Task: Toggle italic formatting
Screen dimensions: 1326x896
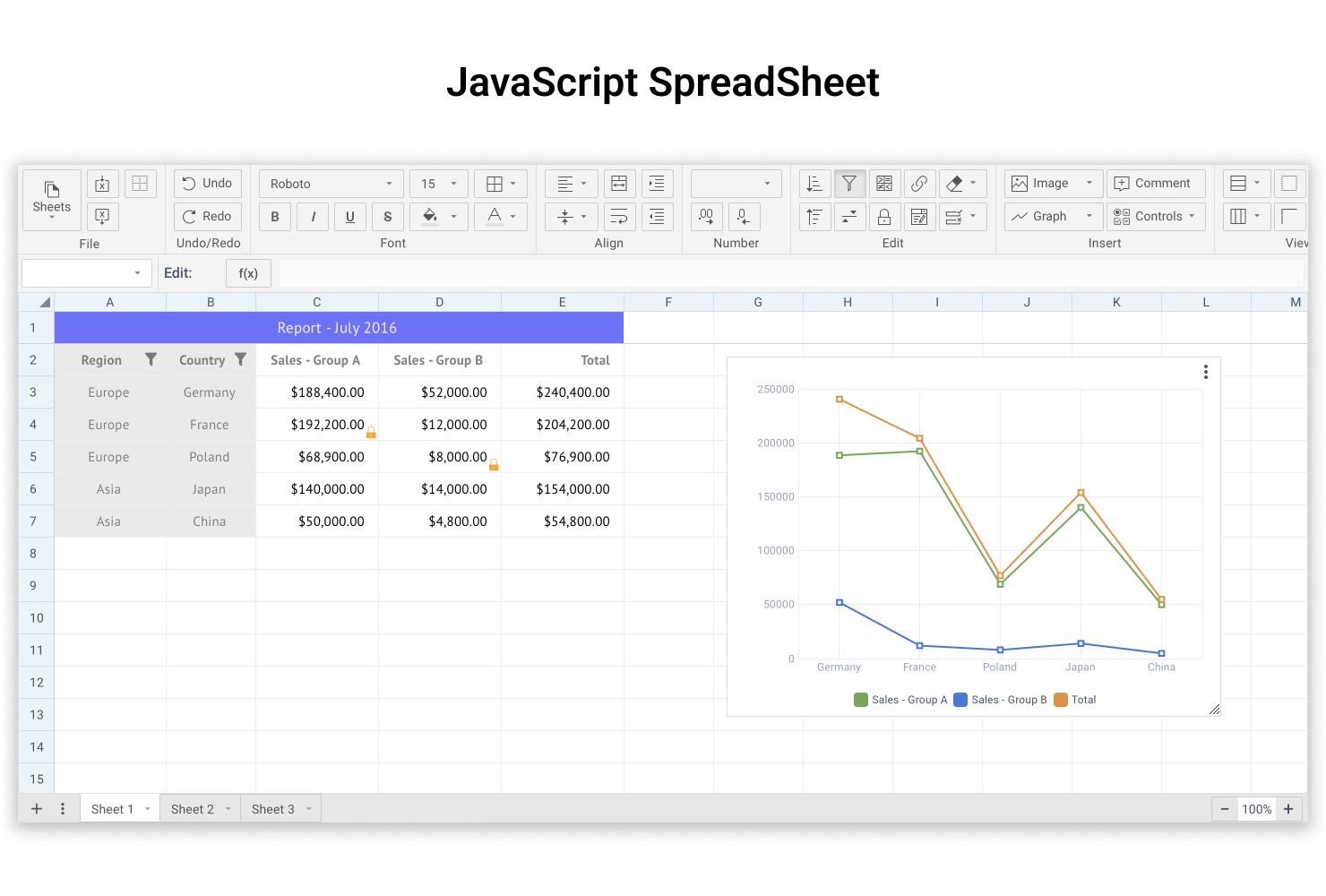Action: (313, 216)
